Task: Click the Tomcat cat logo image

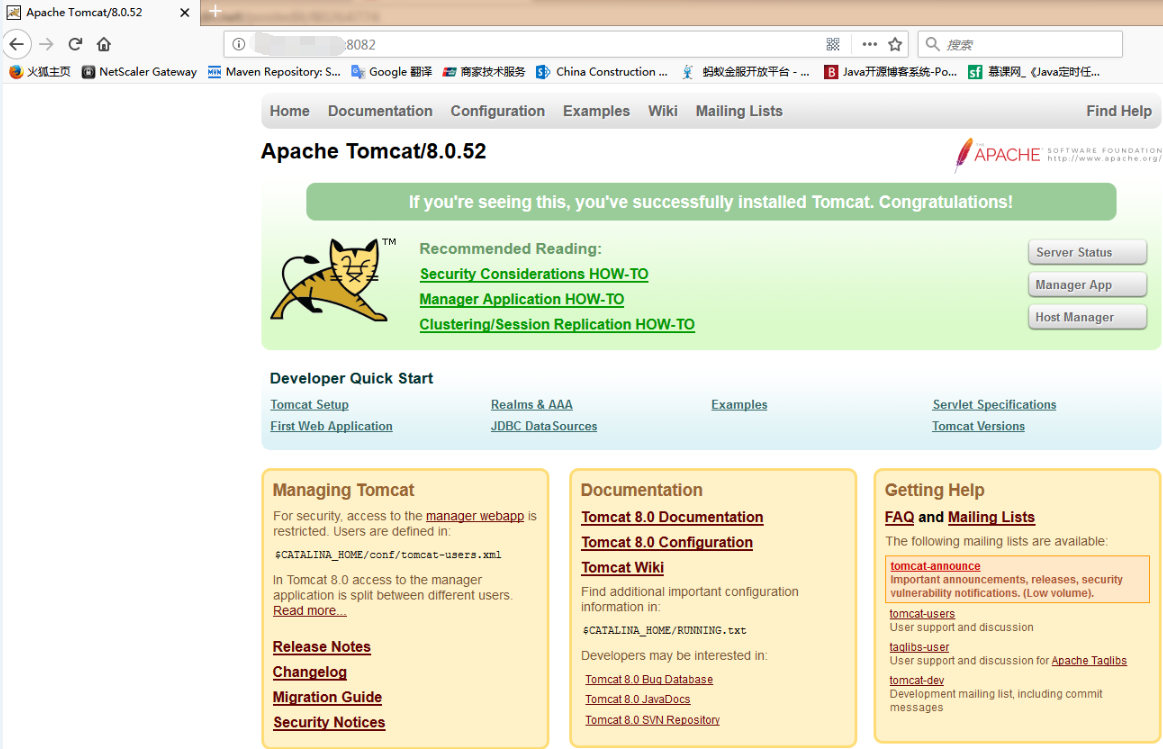Action: (x=332, y=280)
